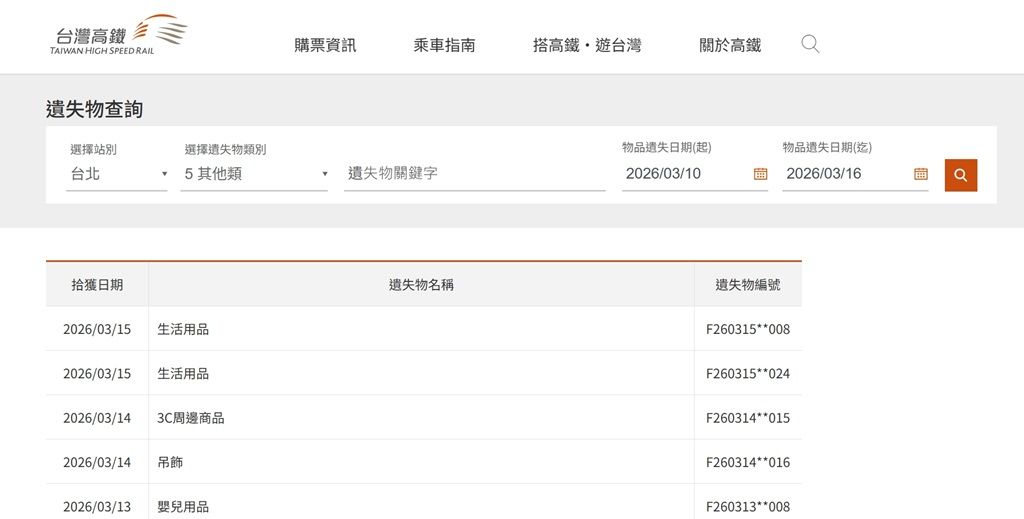Select the 遺失物名稱 column header

[x=421, y=285]
